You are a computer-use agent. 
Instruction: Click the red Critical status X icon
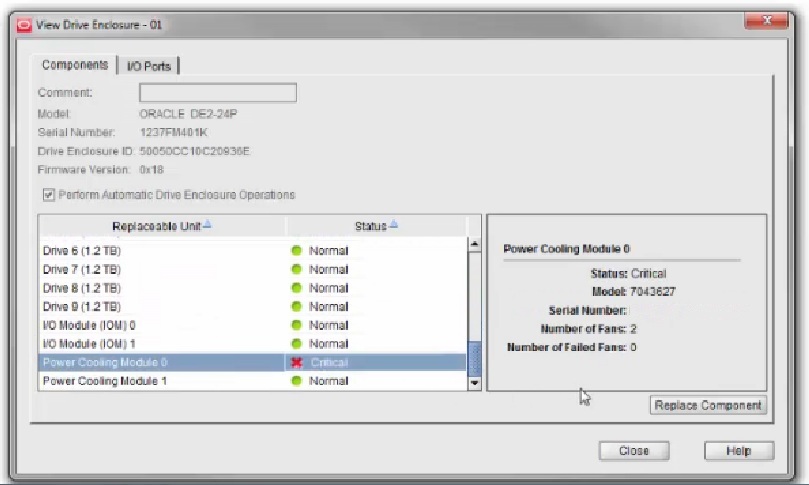(297, 362)
